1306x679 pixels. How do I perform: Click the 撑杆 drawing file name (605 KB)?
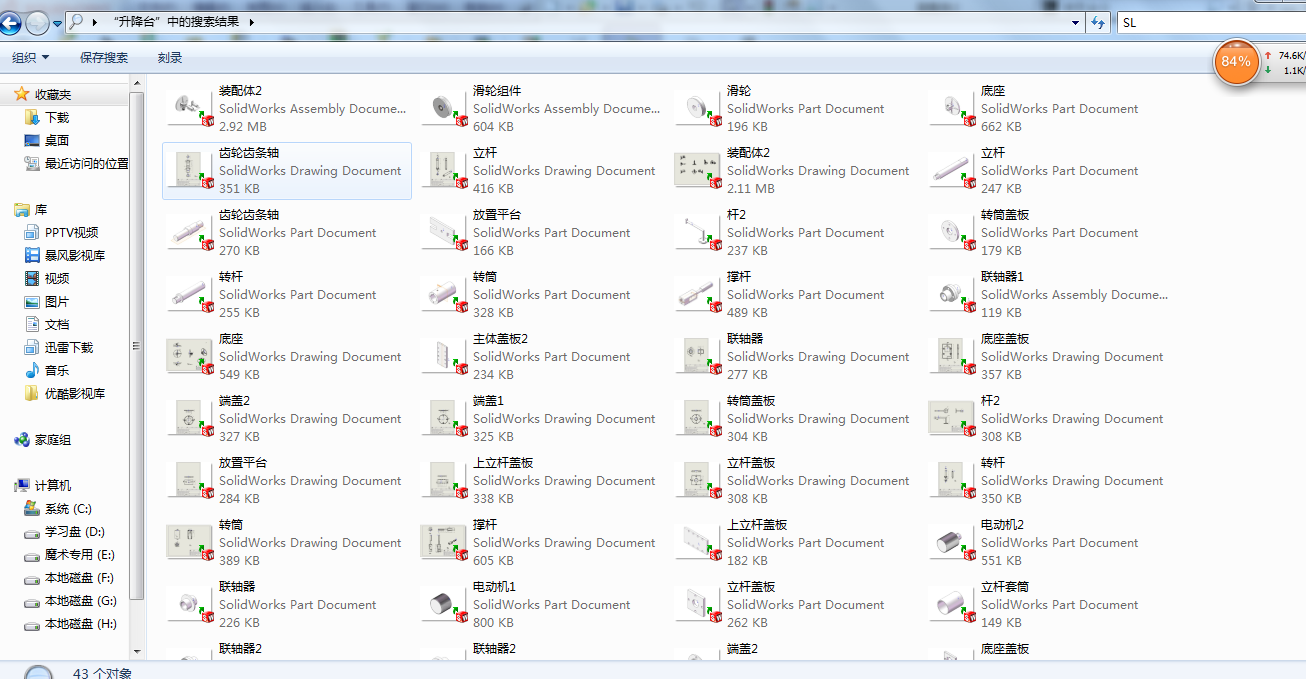485,525
